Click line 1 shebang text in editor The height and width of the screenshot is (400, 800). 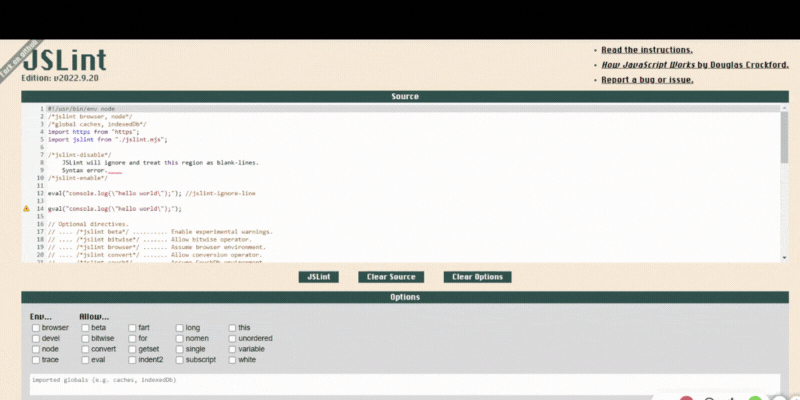click(81, 109)
